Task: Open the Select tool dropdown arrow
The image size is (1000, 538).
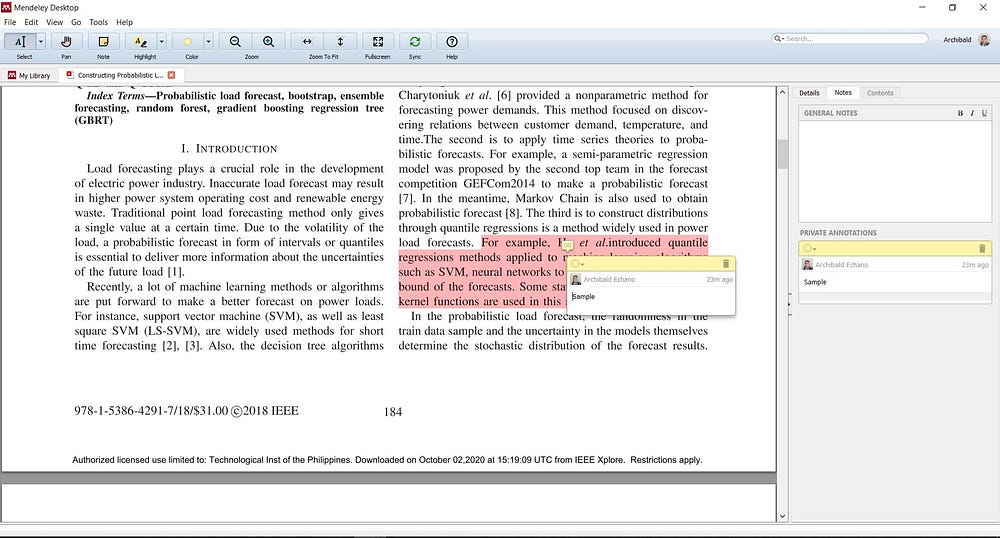Action: coord(40,42)
